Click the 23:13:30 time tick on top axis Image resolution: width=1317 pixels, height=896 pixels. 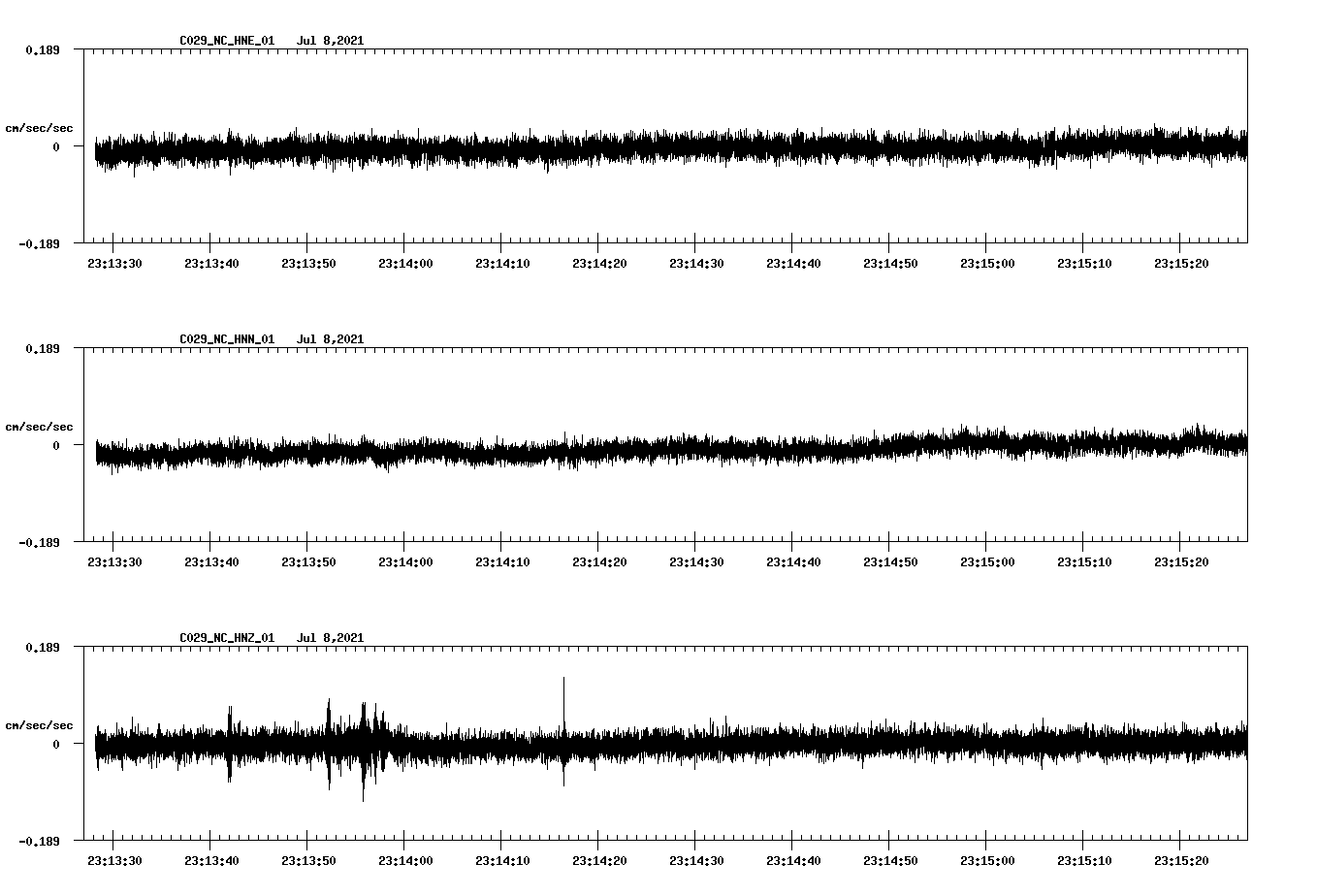(x=113, y=261)
